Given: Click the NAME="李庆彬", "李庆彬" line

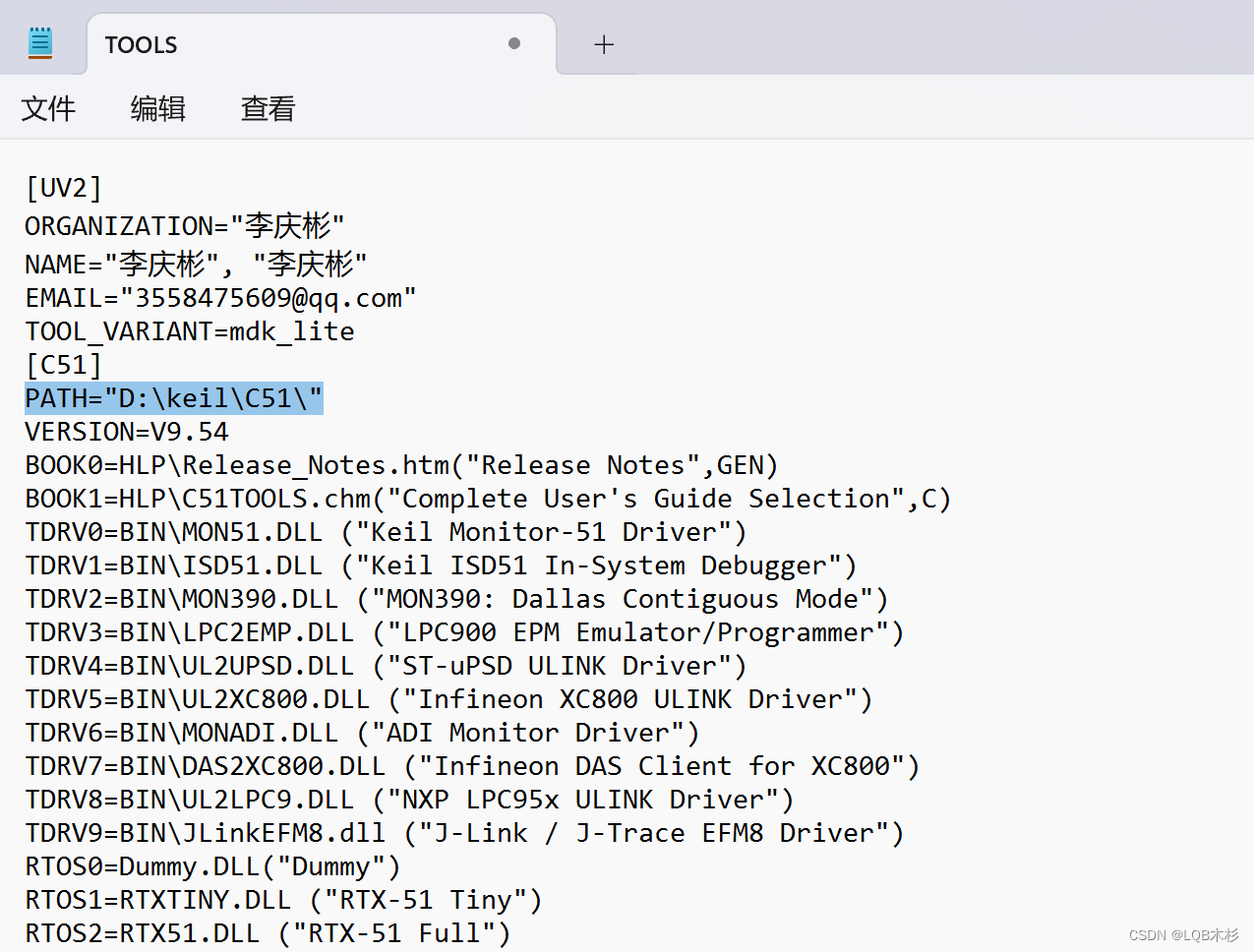Looking at the screenshot, I should [x=197, y=264].
